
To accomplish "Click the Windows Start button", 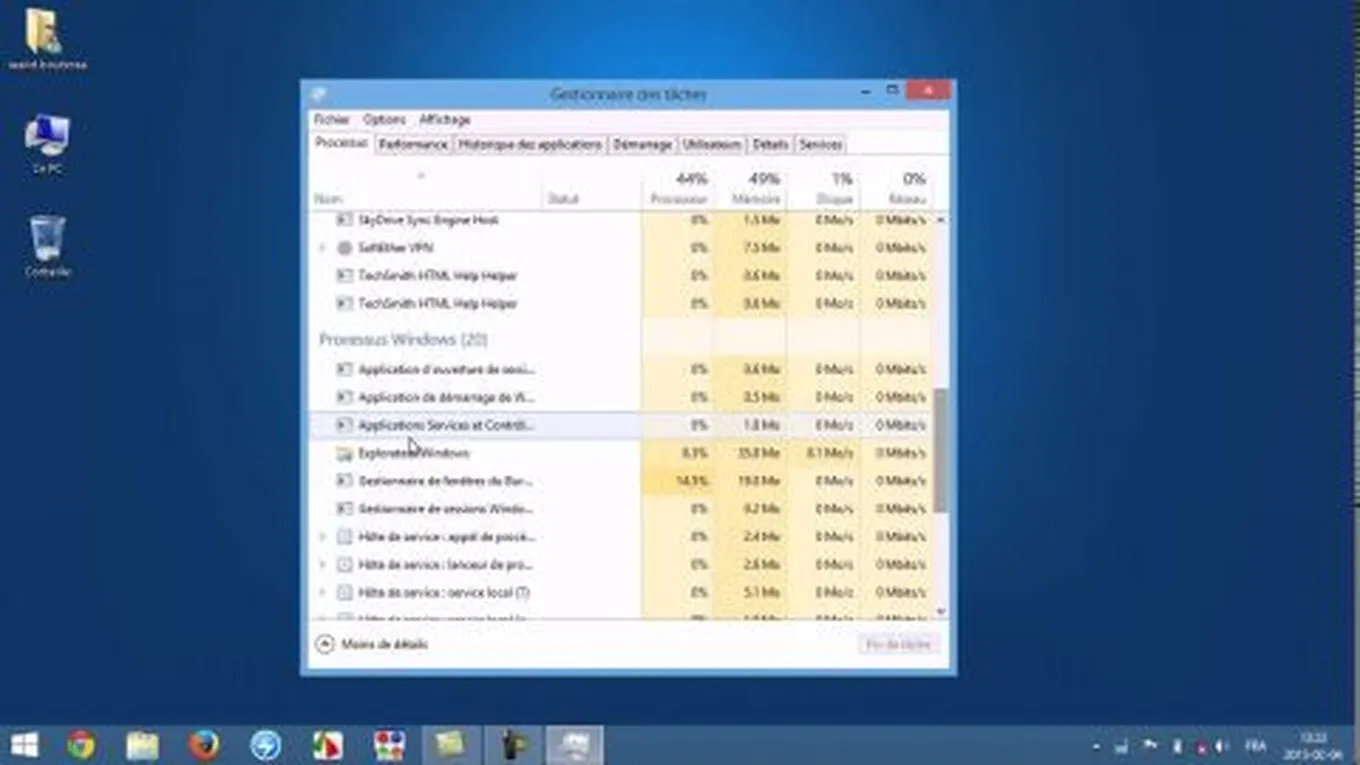I will pos(24,745).
